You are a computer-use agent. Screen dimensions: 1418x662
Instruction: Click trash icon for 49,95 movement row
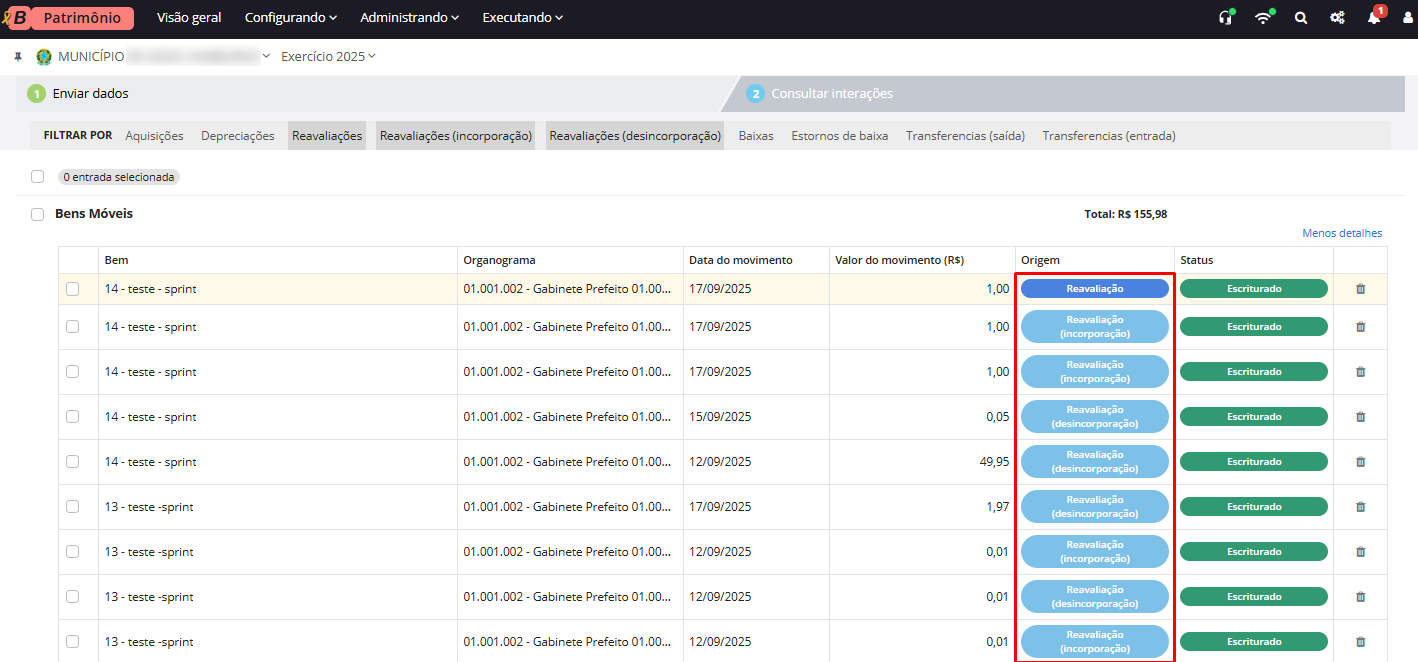1360,462
